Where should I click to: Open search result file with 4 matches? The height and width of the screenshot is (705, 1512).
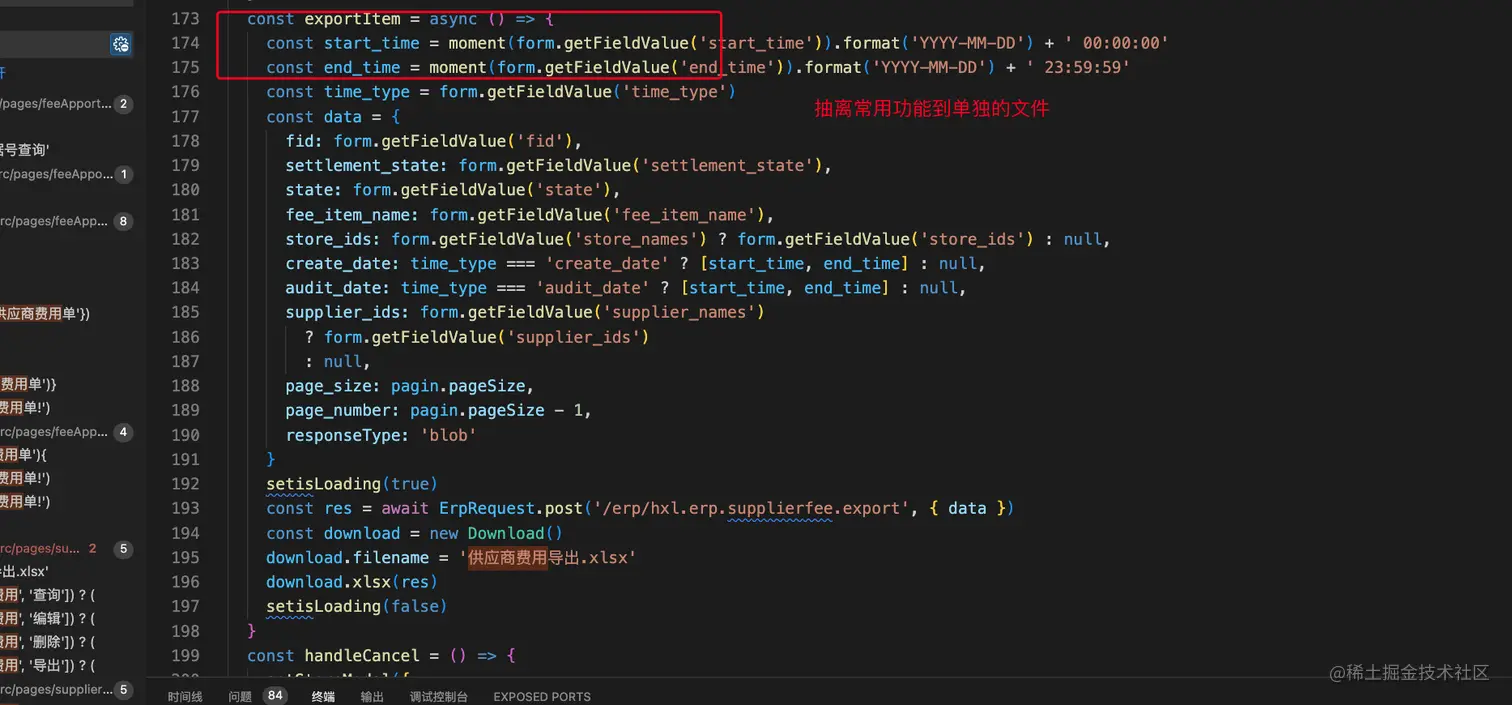click(x=66, y=432)
